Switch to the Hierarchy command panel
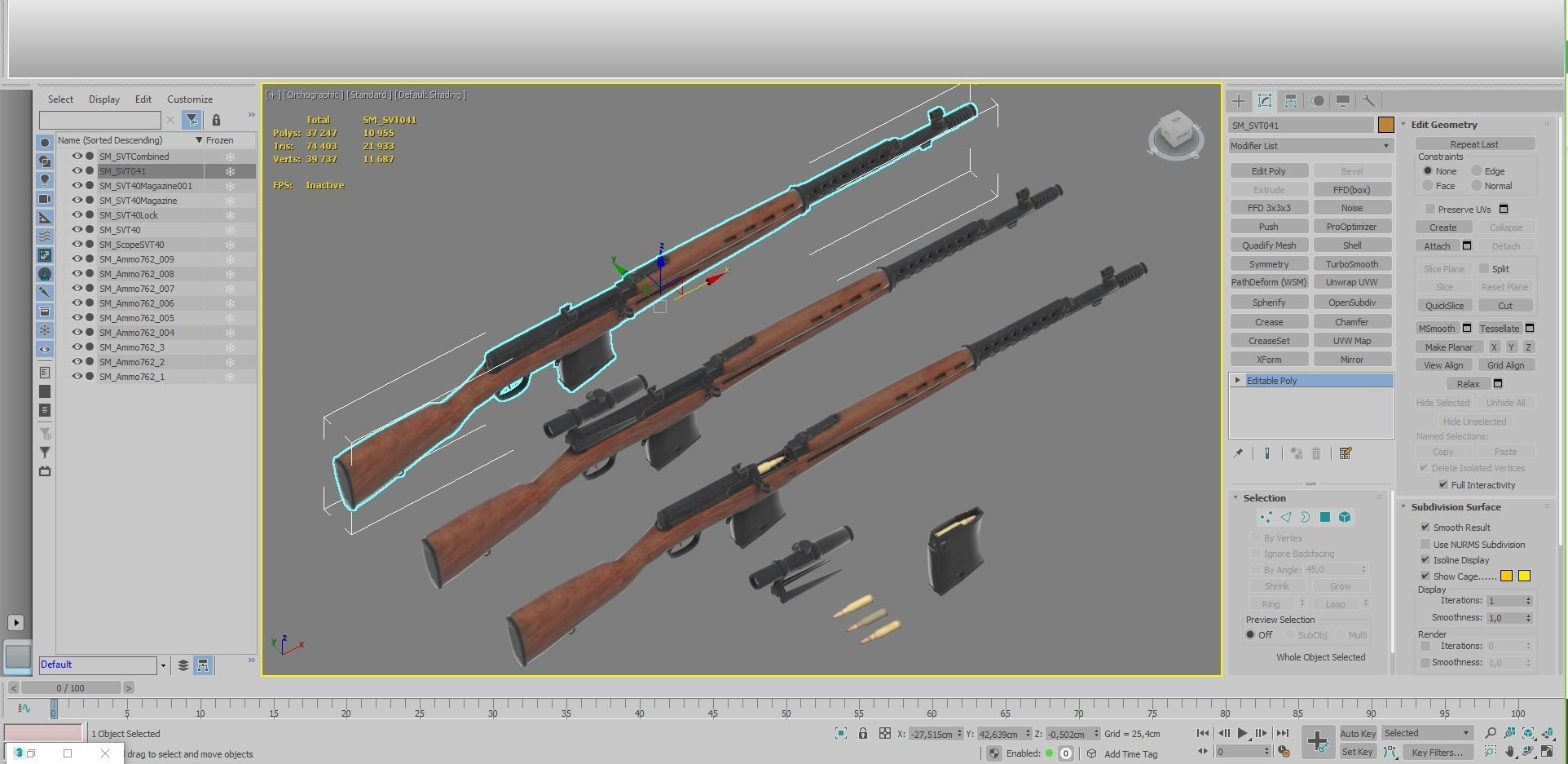The width and height of the screenshot is (1568, 764). point(1290,100)
